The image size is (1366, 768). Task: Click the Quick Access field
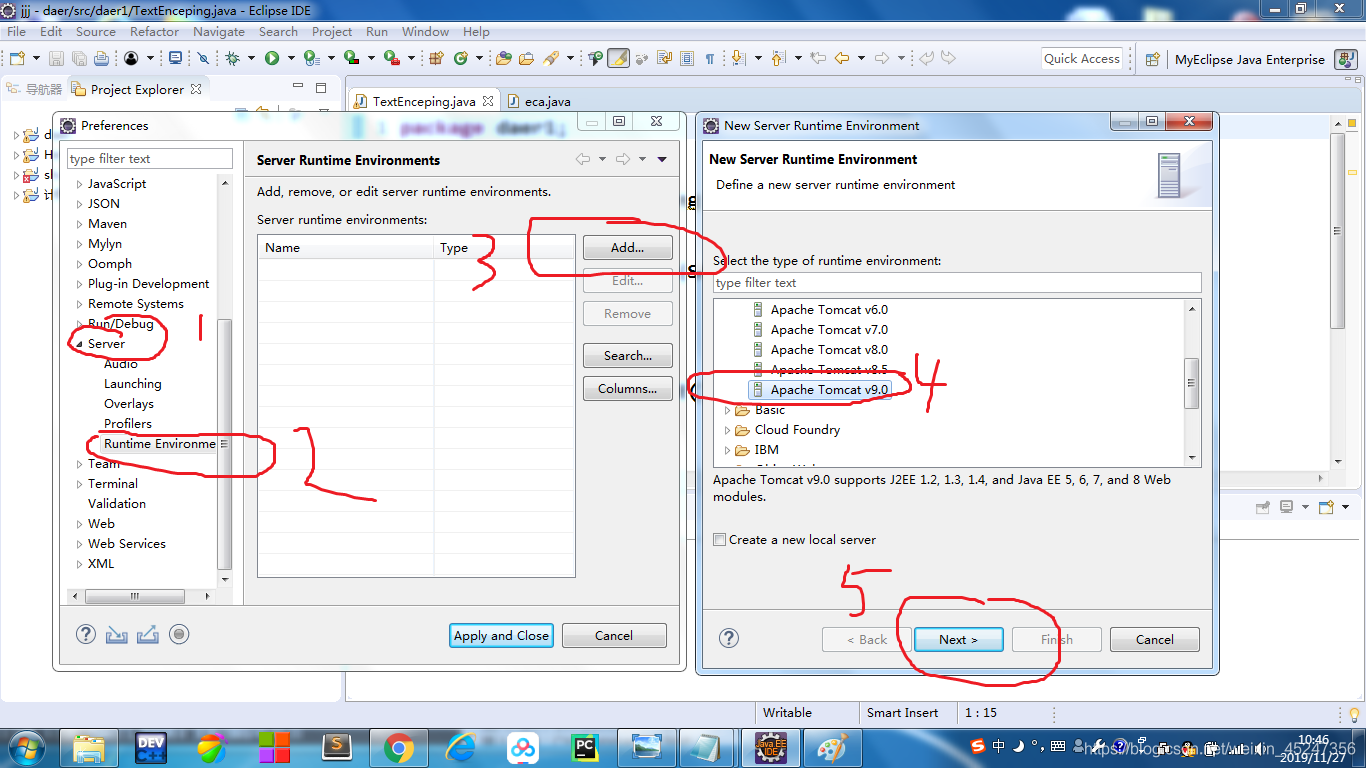pyautogui.click(x=1082, y=59)
